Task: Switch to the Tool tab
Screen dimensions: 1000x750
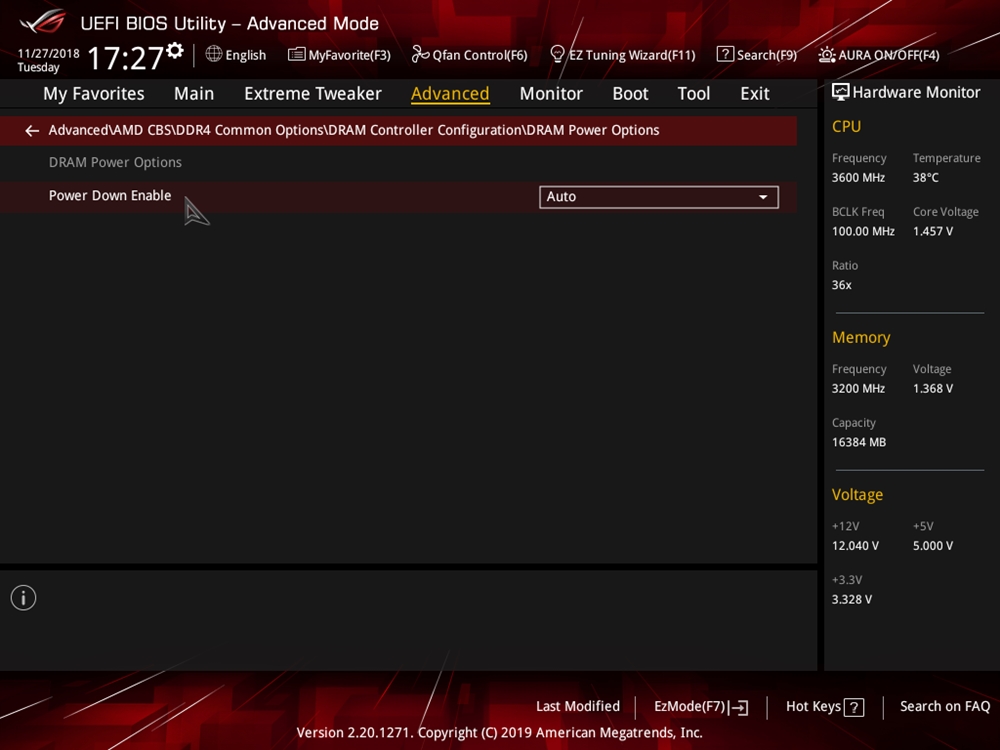Action: tap(693, 94)
